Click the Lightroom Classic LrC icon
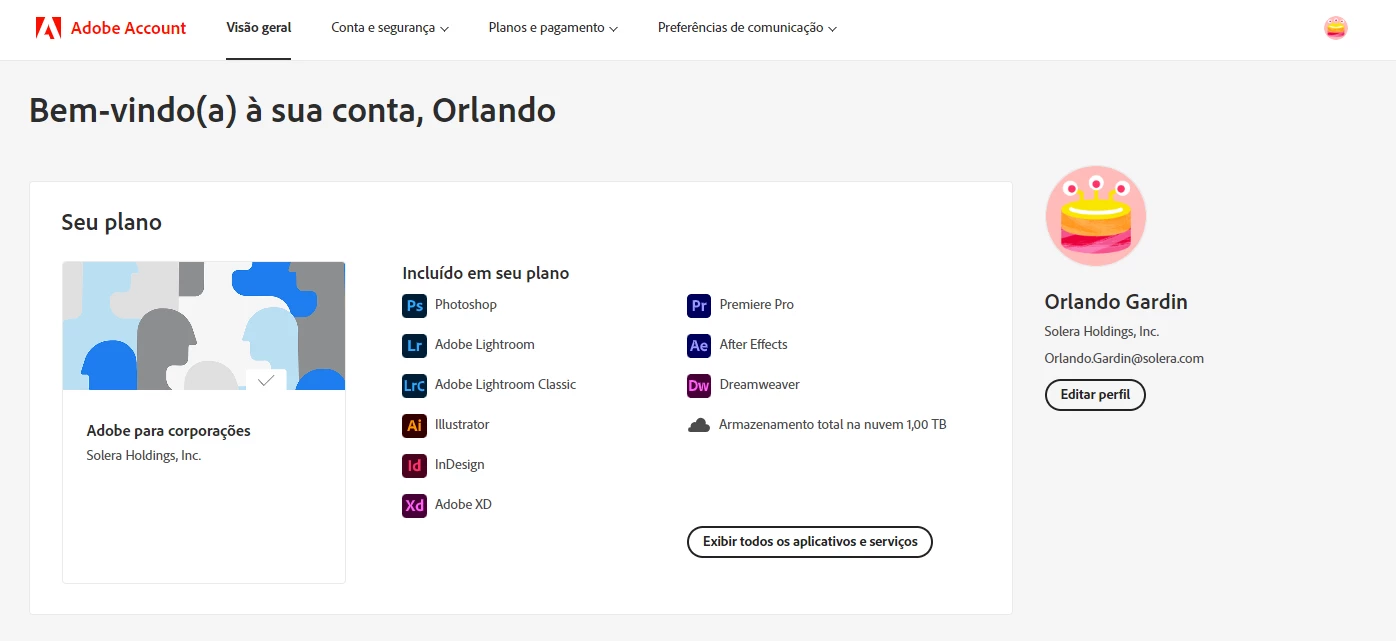 [414, 385]
